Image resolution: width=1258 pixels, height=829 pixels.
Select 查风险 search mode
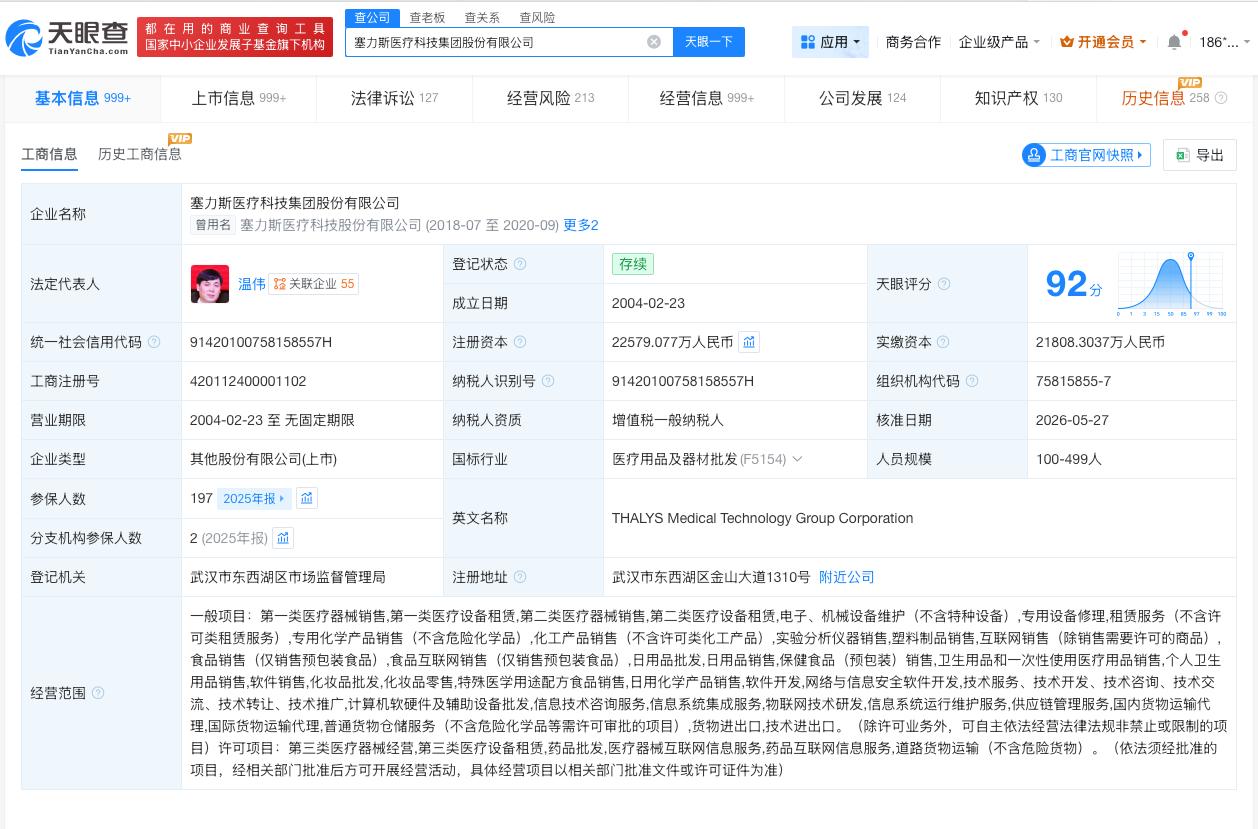coord(537,17)
